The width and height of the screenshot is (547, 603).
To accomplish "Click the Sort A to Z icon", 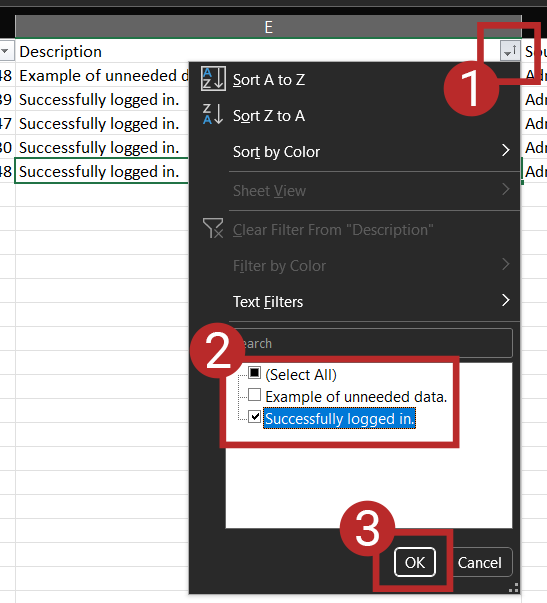I will [213, 79].
